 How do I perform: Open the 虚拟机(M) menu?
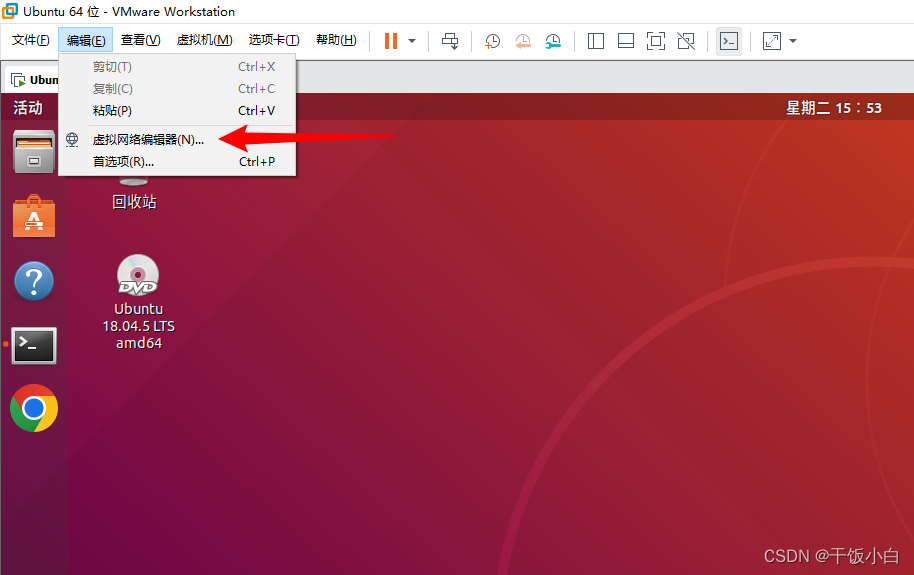(x=205, y=40)
